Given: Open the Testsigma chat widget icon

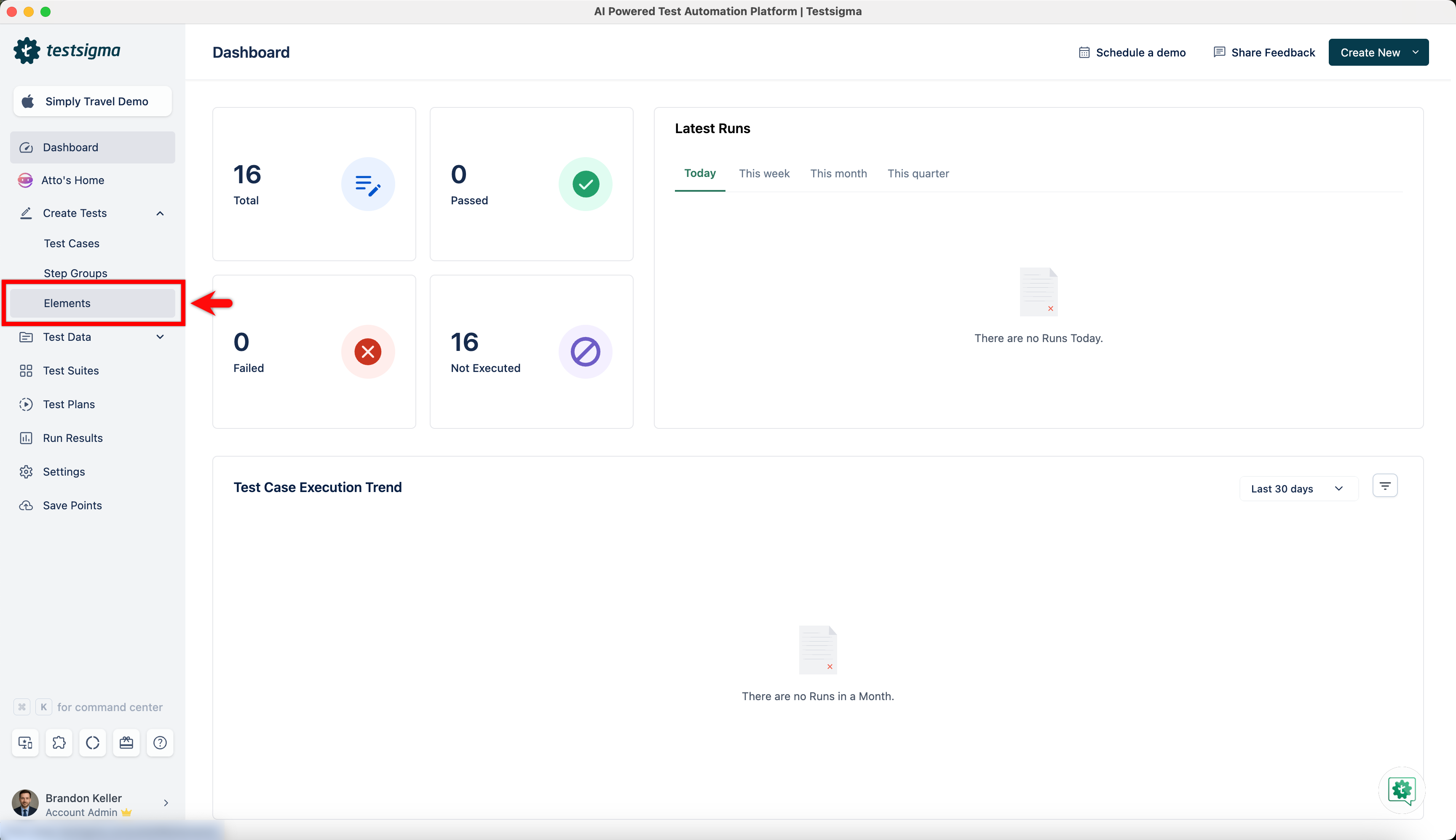Looking at the screenshot, I should 1401,790.
